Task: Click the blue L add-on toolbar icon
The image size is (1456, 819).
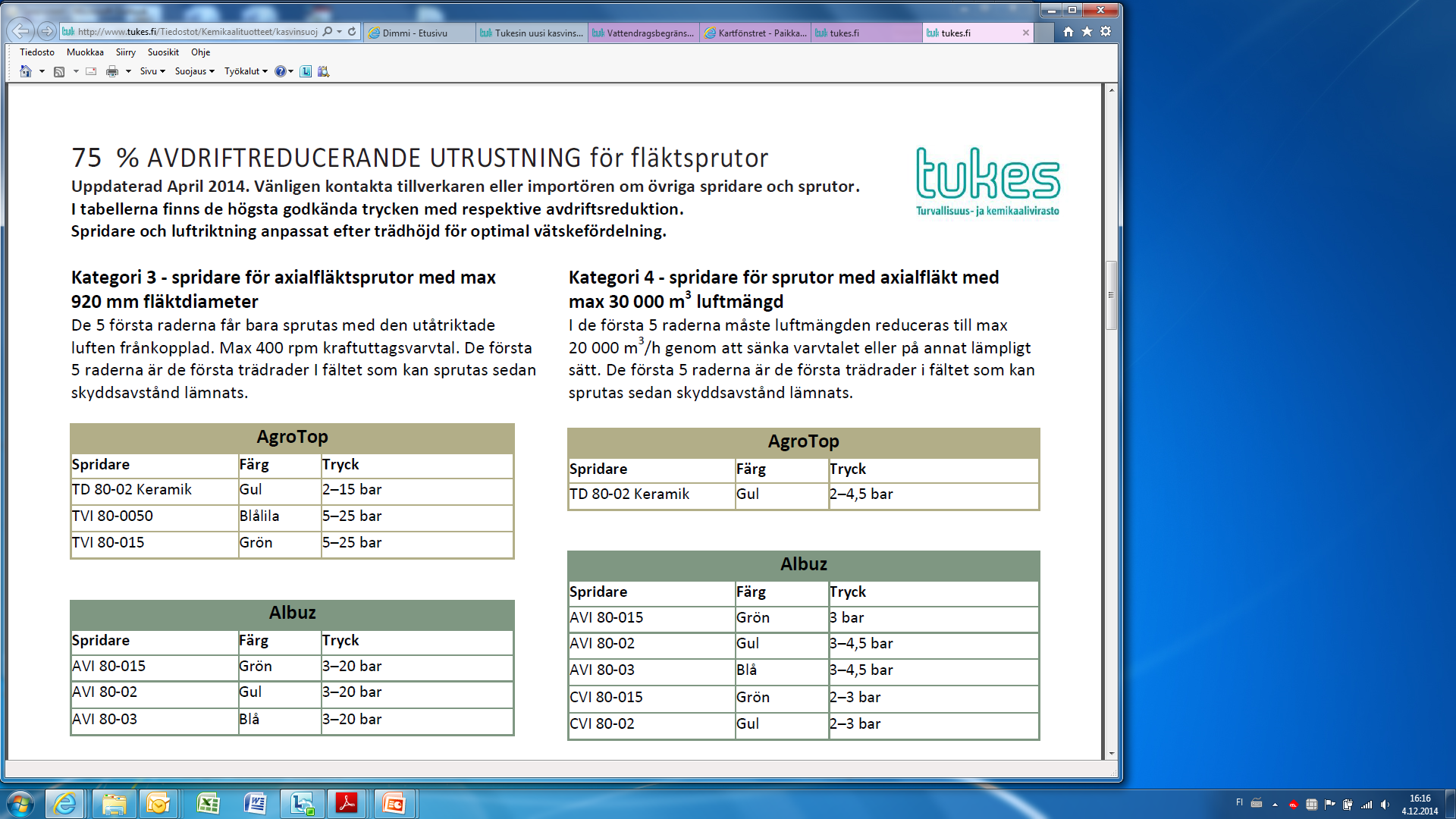Action: 306,71
